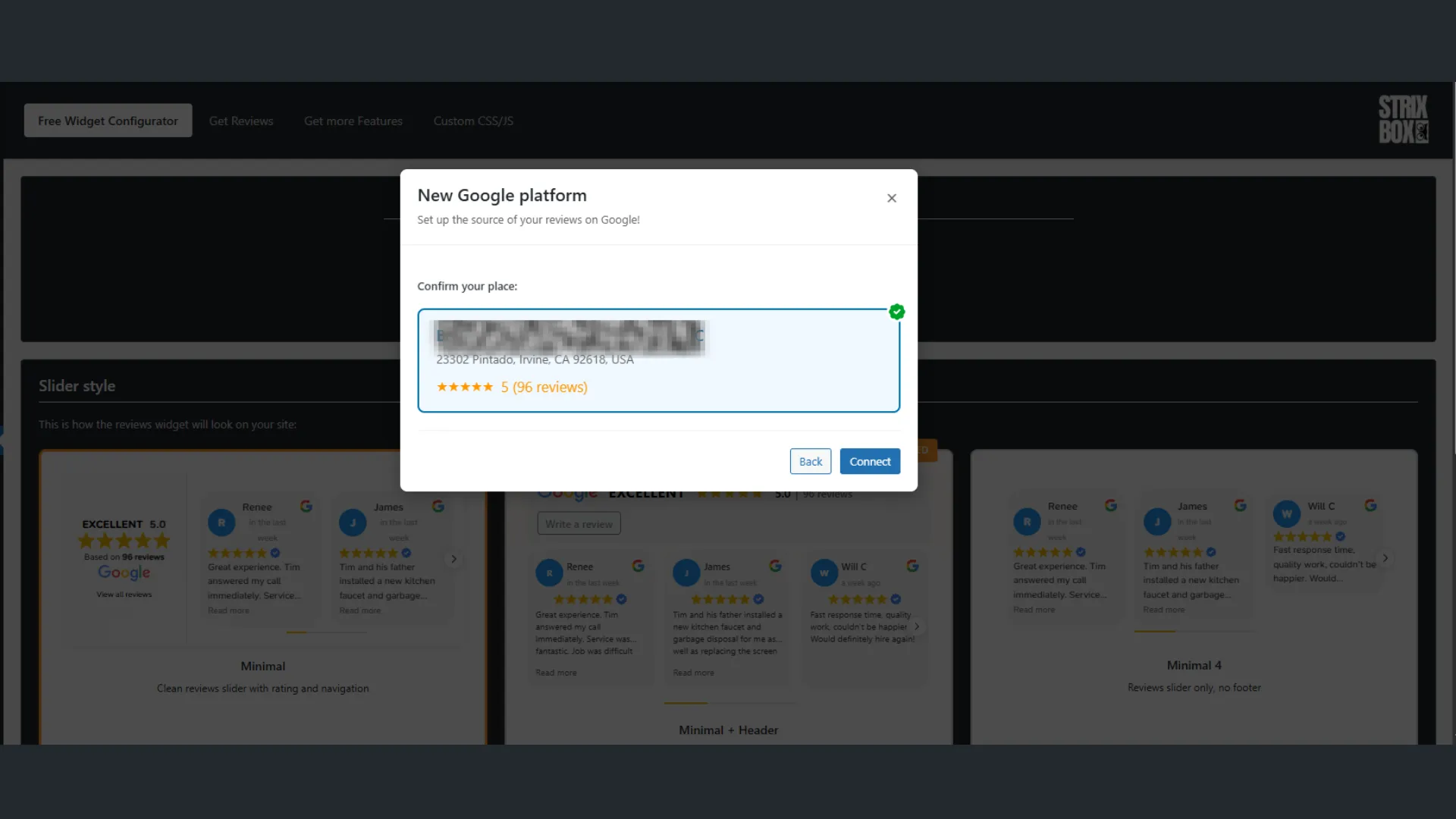
Task: Click James's avatar in Minimal widget
Action: coord(353,522)
